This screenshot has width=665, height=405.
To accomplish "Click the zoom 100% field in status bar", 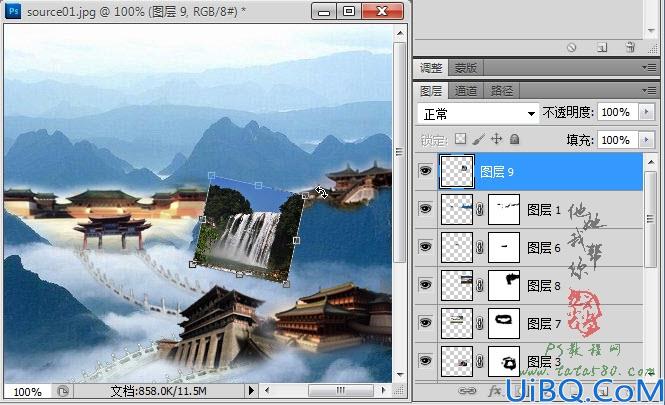I will tap(28, 391).
